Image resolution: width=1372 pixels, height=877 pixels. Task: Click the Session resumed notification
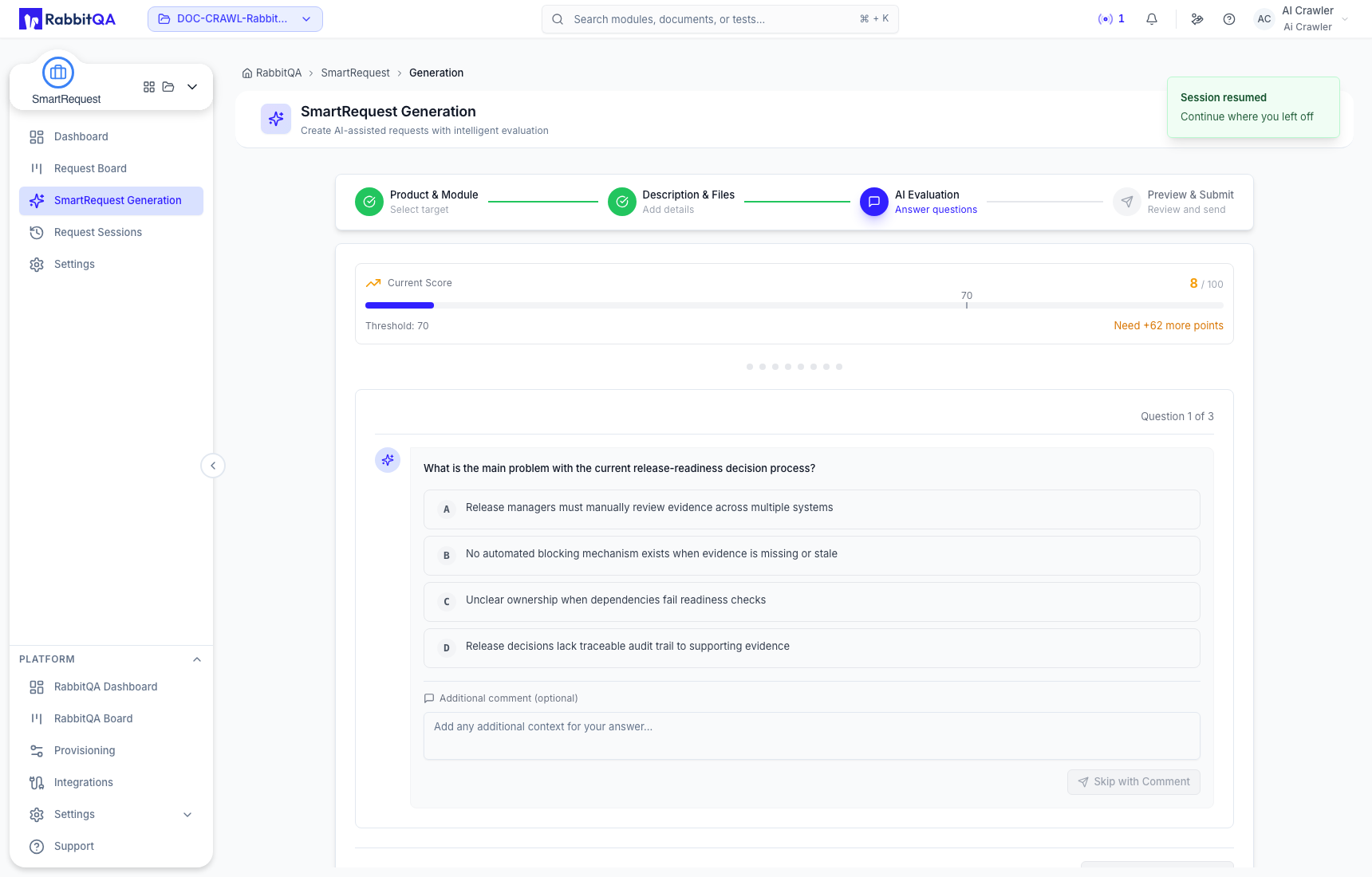(1253, 108)
